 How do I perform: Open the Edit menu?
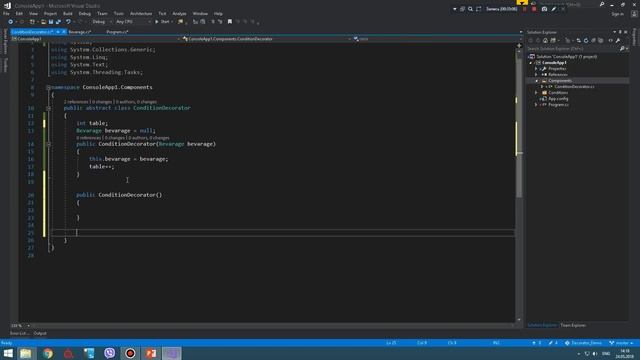pos(19,13)
